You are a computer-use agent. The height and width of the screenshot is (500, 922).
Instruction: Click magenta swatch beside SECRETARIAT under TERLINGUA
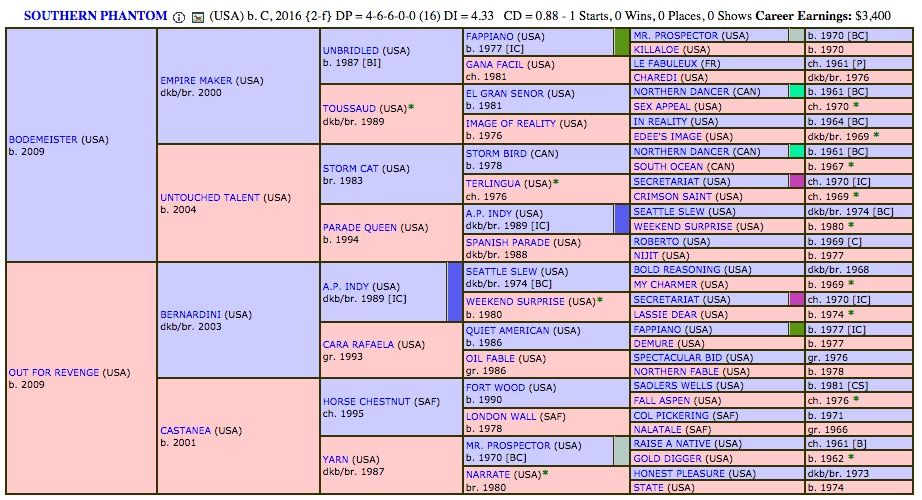(796, 182)
